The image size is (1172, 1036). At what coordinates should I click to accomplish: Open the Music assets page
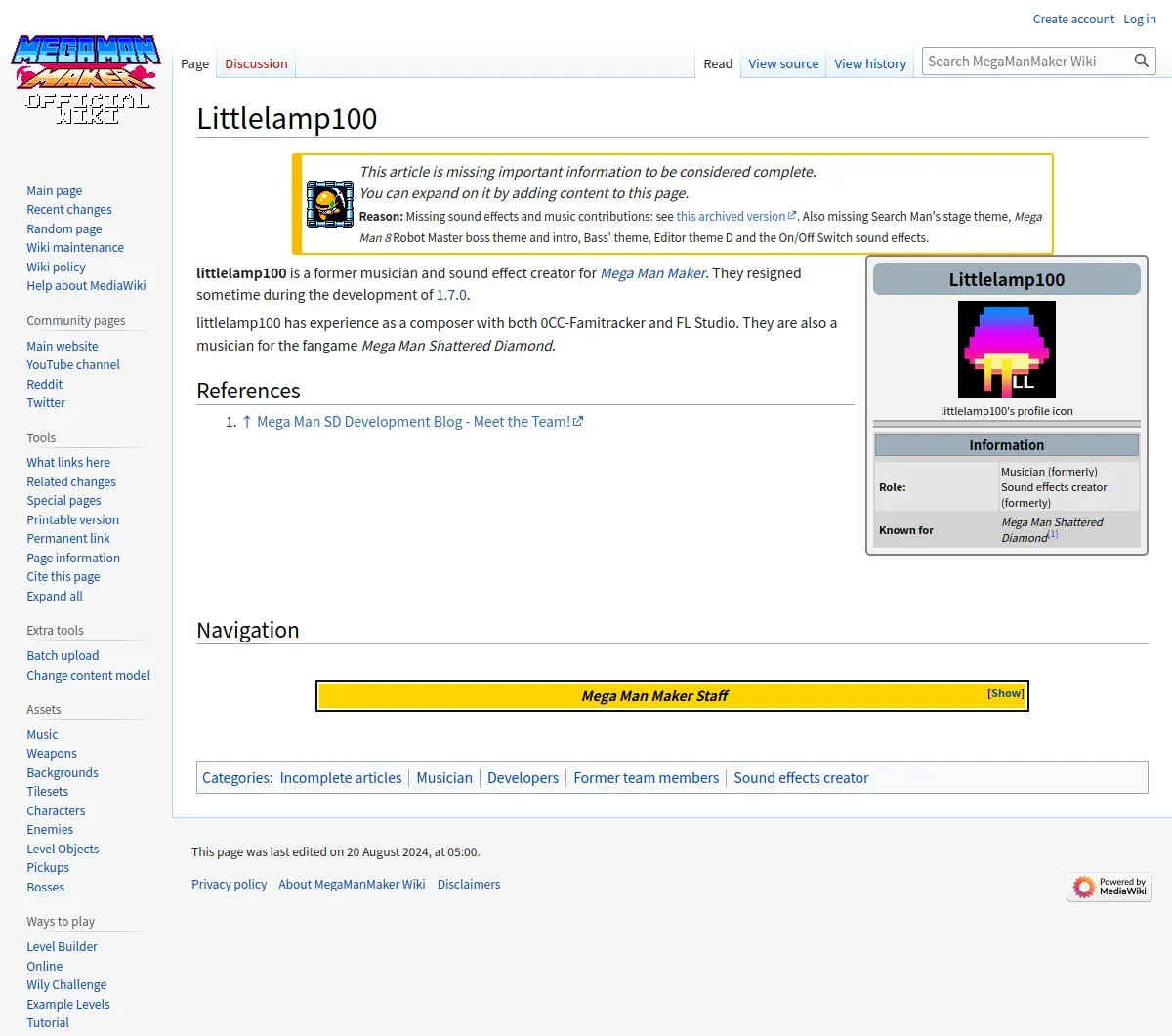tap(42, 734)
